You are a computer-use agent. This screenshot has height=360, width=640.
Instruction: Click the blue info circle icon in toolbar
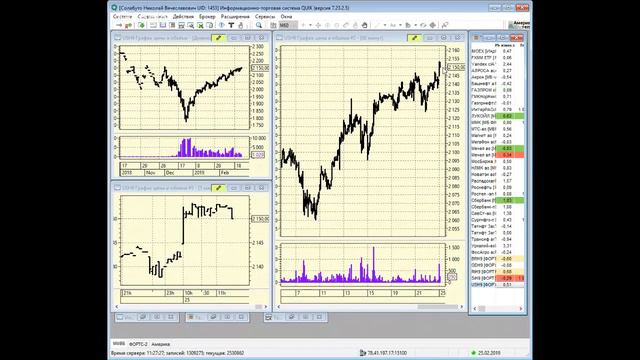pos(222,25)
